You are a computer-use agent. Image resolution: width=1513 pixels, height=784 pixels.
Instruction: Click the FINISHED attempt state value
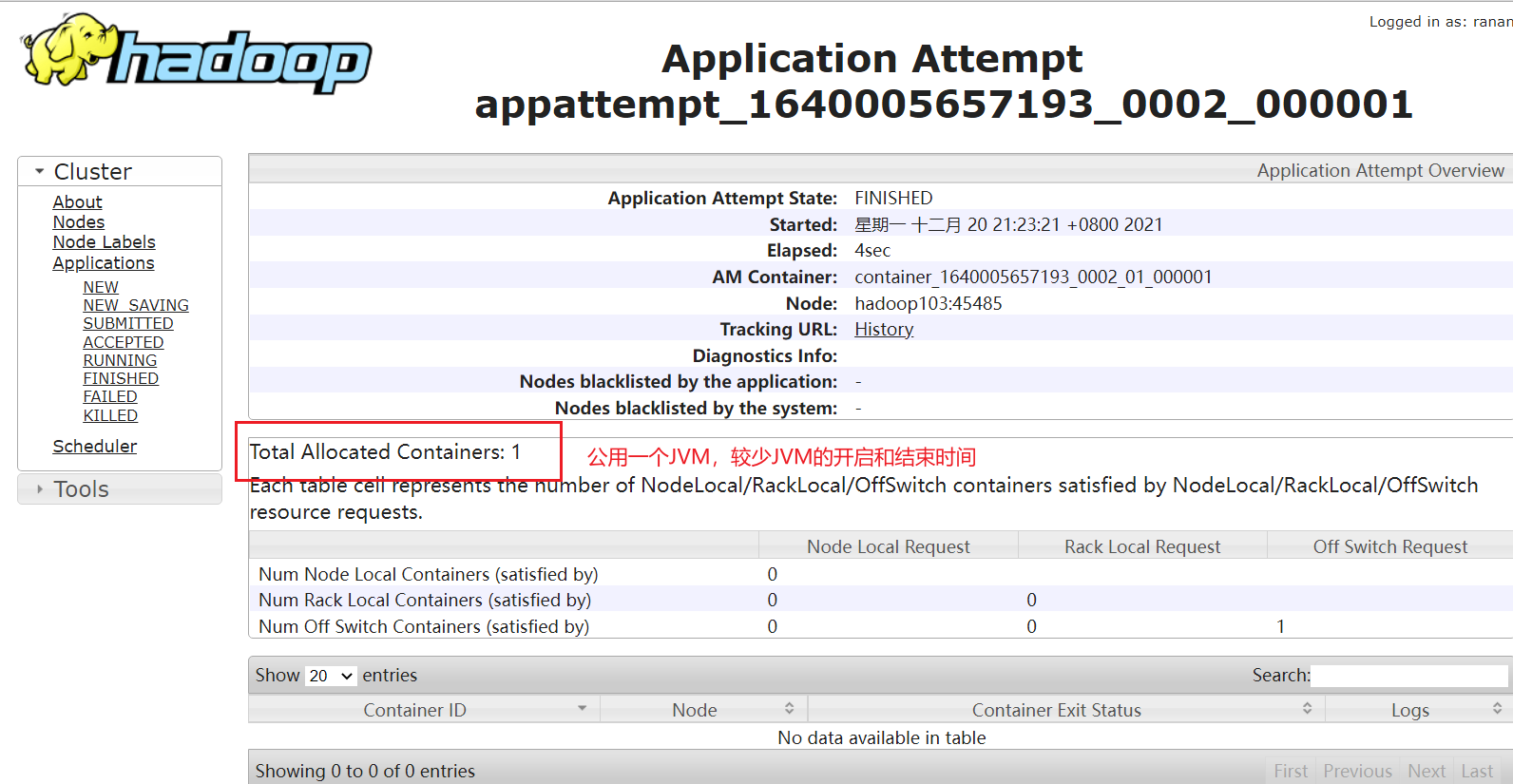893,199
